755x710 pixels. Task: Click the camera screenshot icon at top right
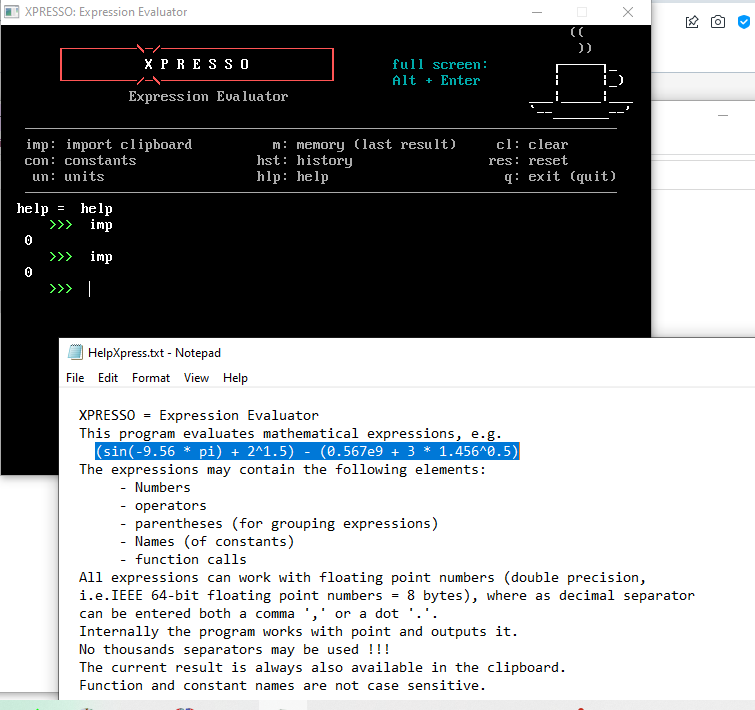pos(718,22)
